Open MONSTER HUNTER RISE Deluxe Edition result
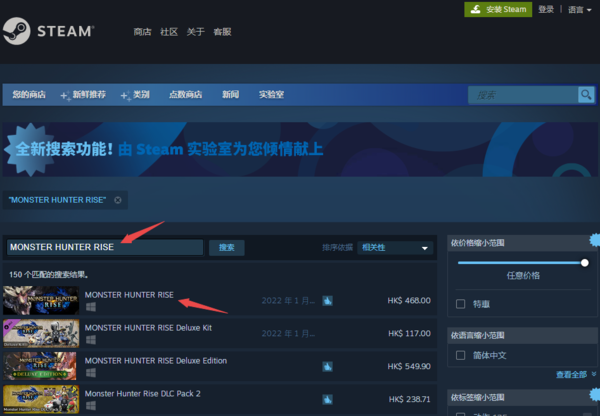The width and height of the screenshot is (600, 416). (156, 361)
